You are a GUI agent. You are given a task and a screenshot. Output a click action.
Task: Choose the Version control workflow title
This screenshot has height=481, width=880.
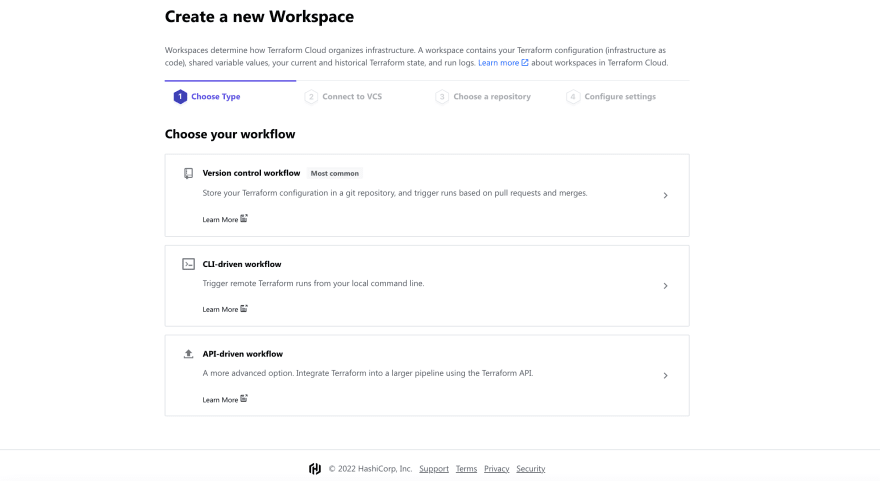251,173
